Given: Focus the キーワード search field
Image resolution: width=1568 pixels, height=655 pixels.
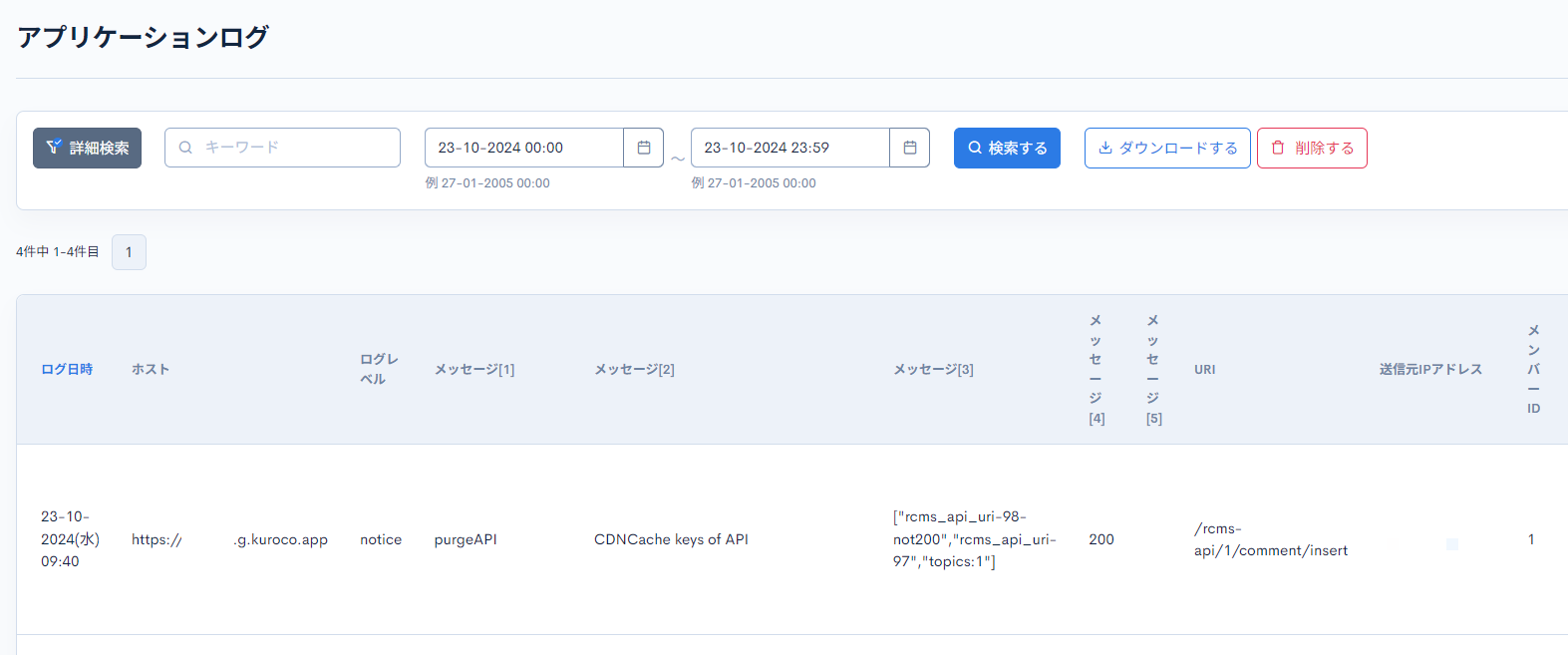Looking at the screenshot, I should pyautogui.click(x=282, y=148).
